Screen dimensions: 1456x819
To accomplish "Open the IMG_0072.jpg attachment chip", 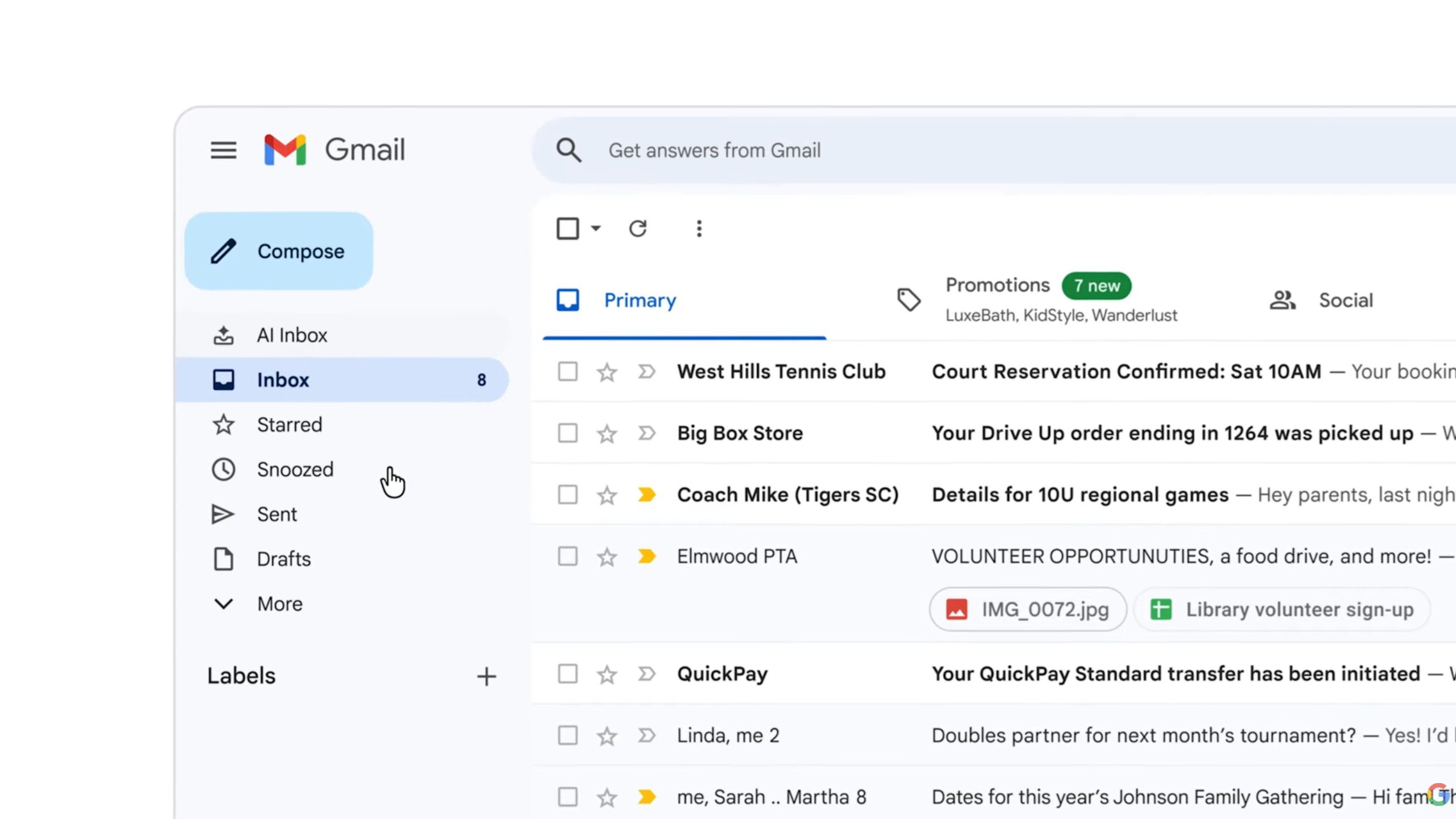I will click(1028, 610).
